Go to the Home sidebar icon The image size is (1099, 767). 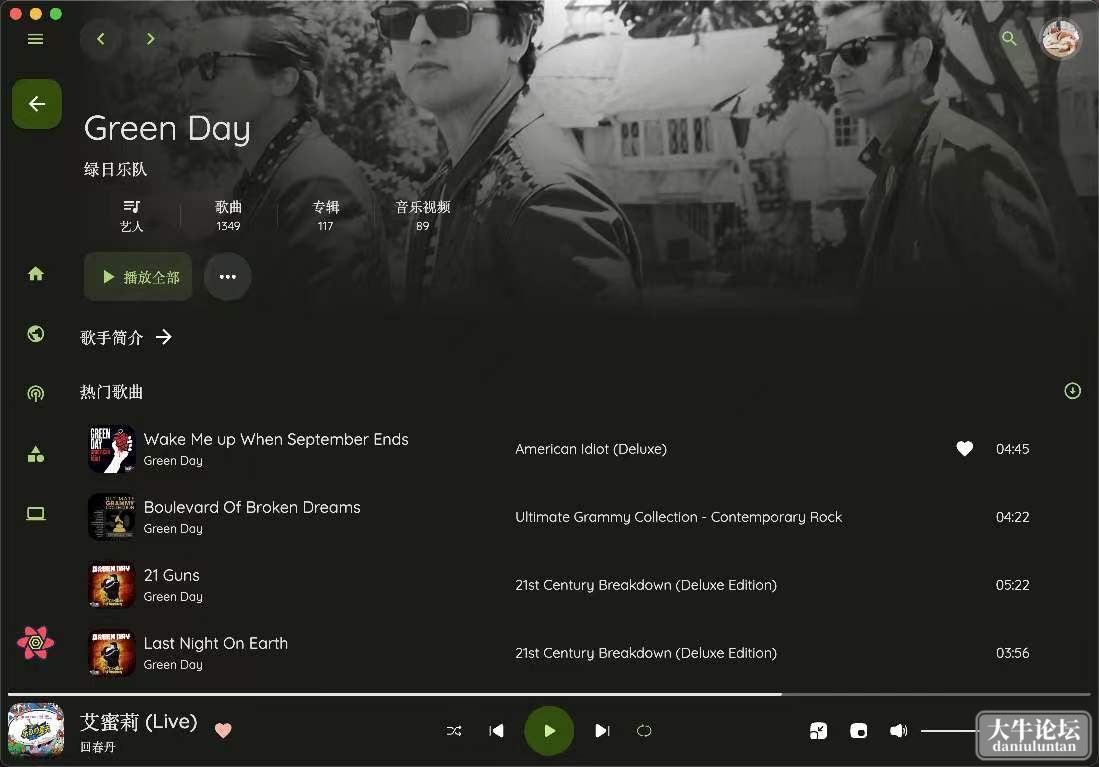(36, 273)
